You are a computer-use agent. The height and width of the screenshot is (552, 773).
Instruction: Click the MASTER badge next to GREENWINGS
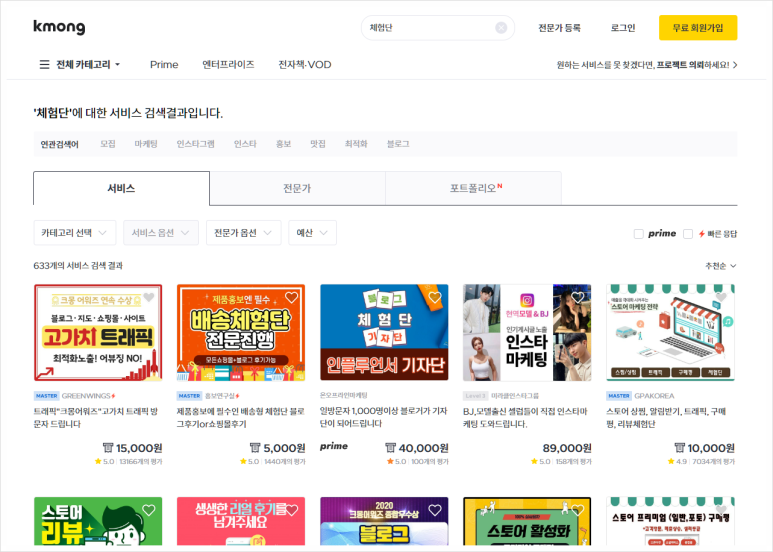click(x=46, y=396)
